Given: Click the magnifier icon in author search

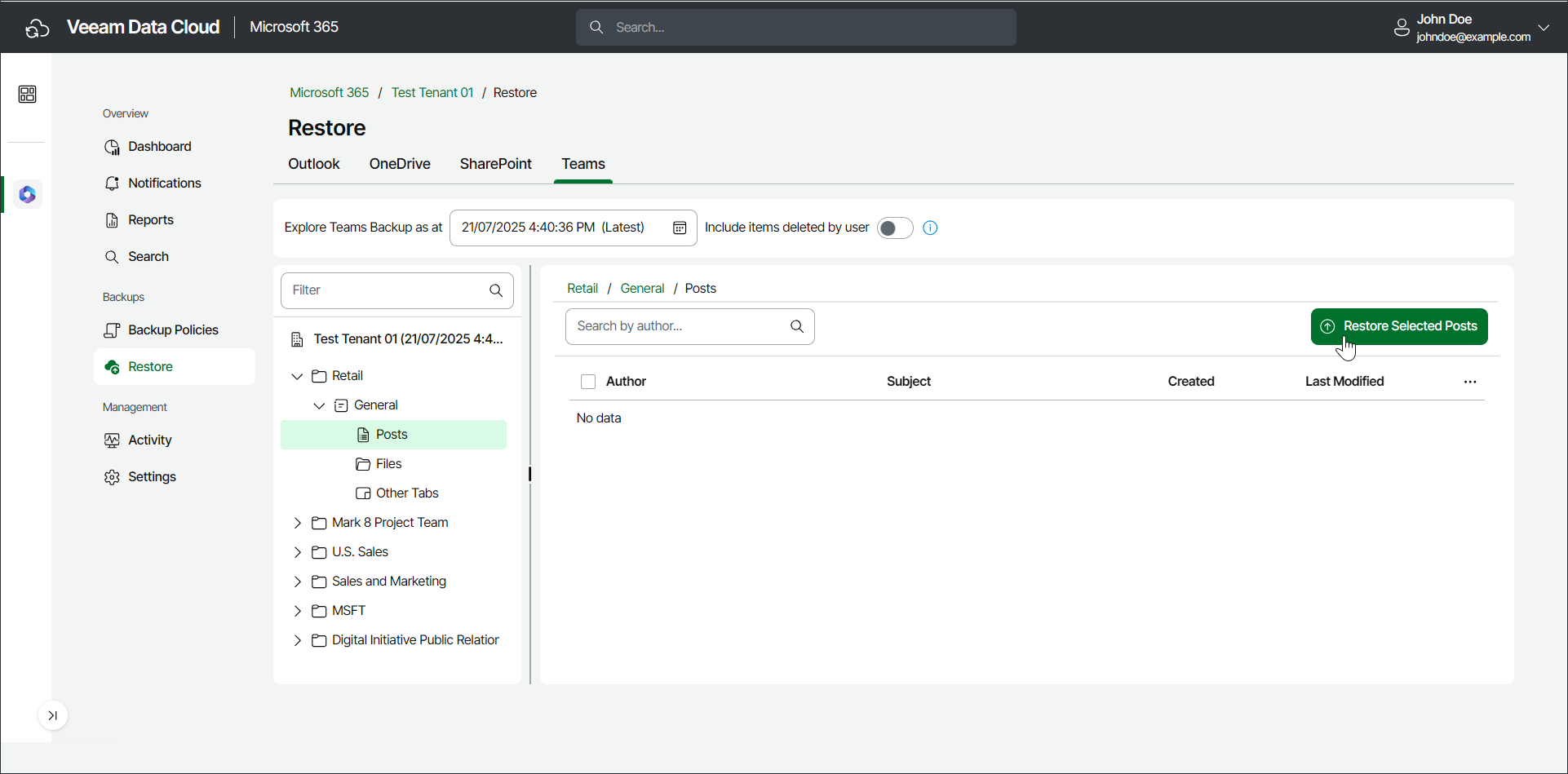Looking at the screenshot, I should click(x=797, y=326).
